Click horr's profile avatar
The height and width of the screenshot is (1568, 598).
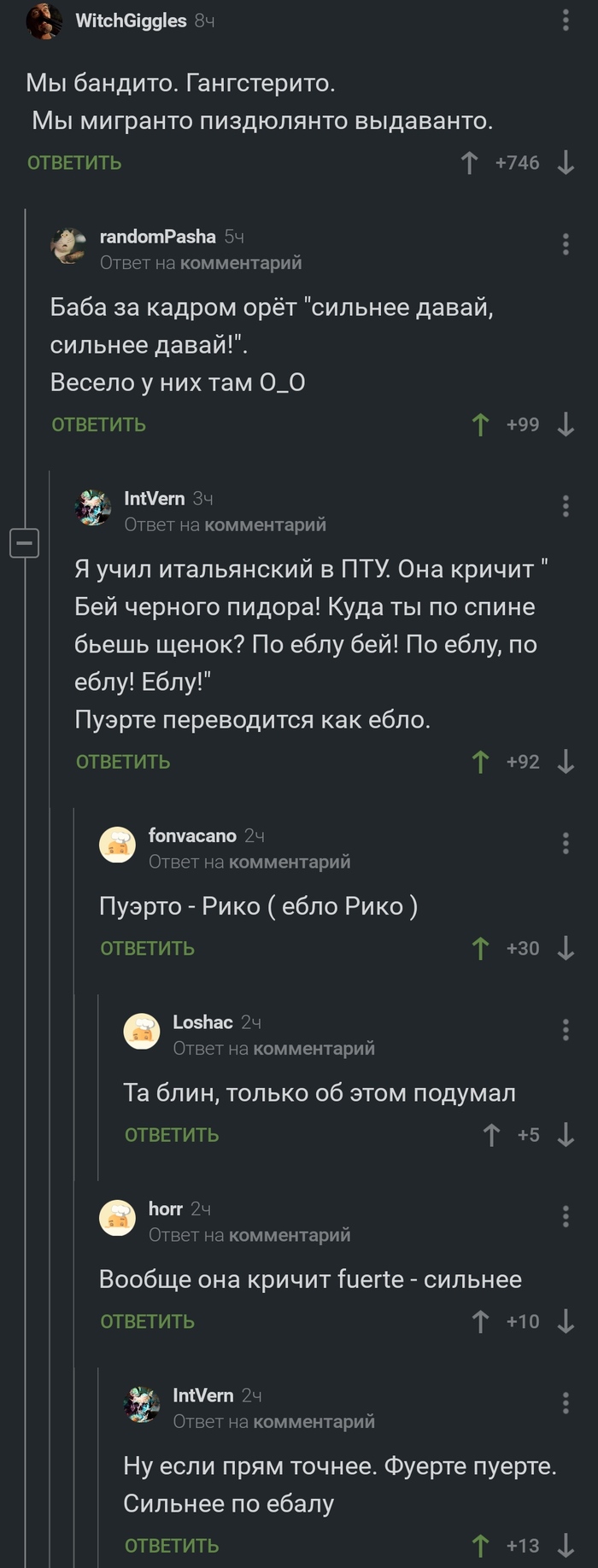(x=119, y=1218)
